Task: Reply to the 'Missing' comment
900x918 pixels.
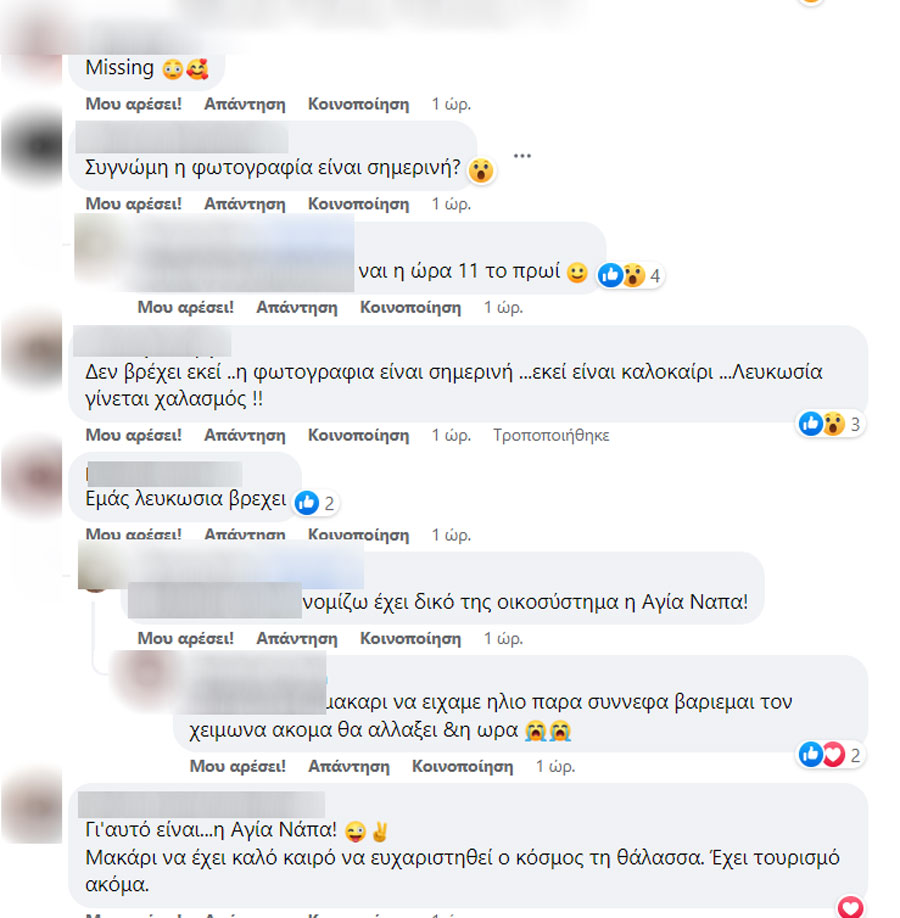Action: [x=245, y=104]
